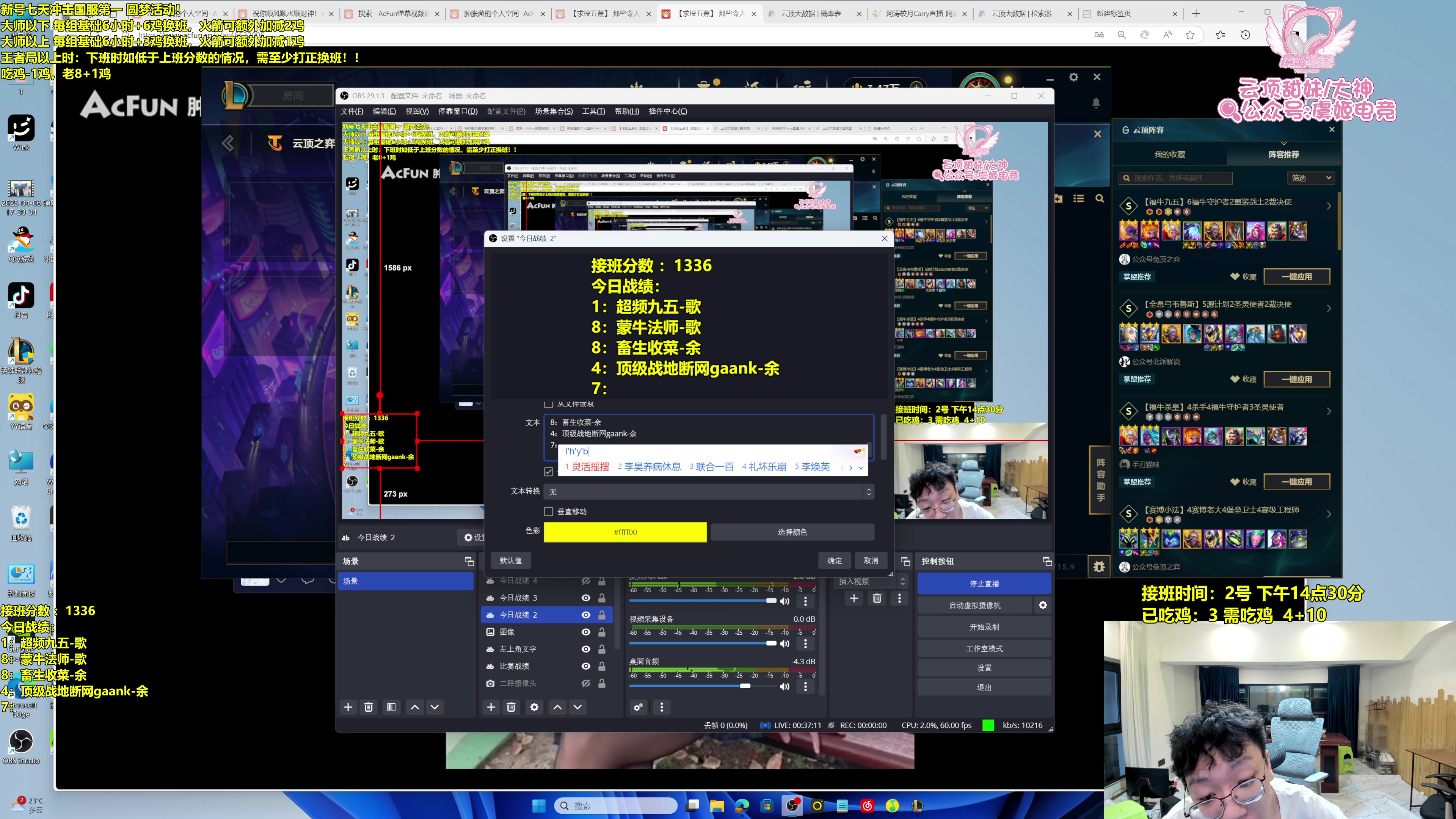Delete the selected source with trash icon
This screenshot has height=819, width=1456.
511,707
